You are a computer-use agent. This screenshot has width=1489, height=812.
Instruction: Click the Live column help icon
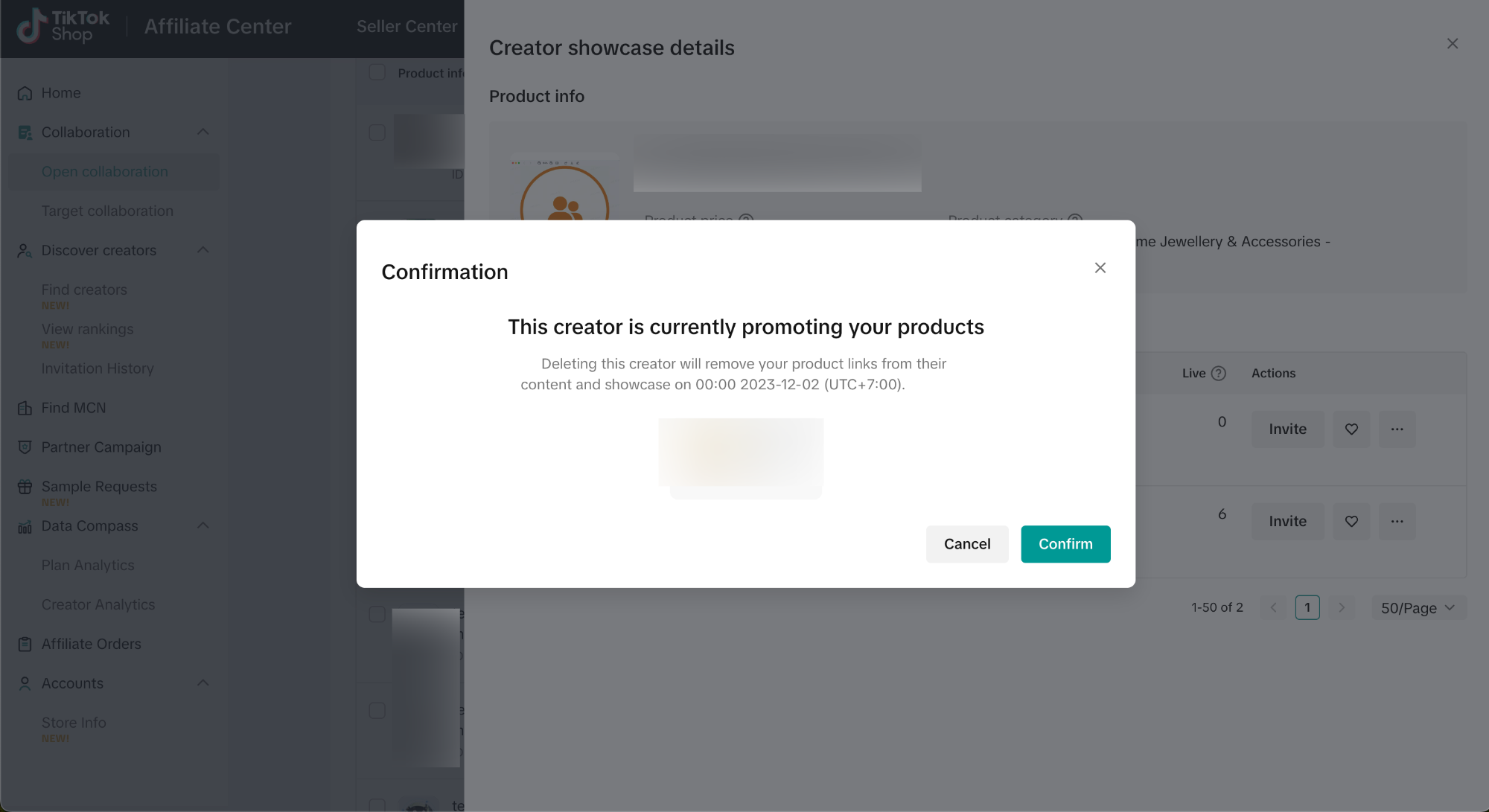(1219, 374)
